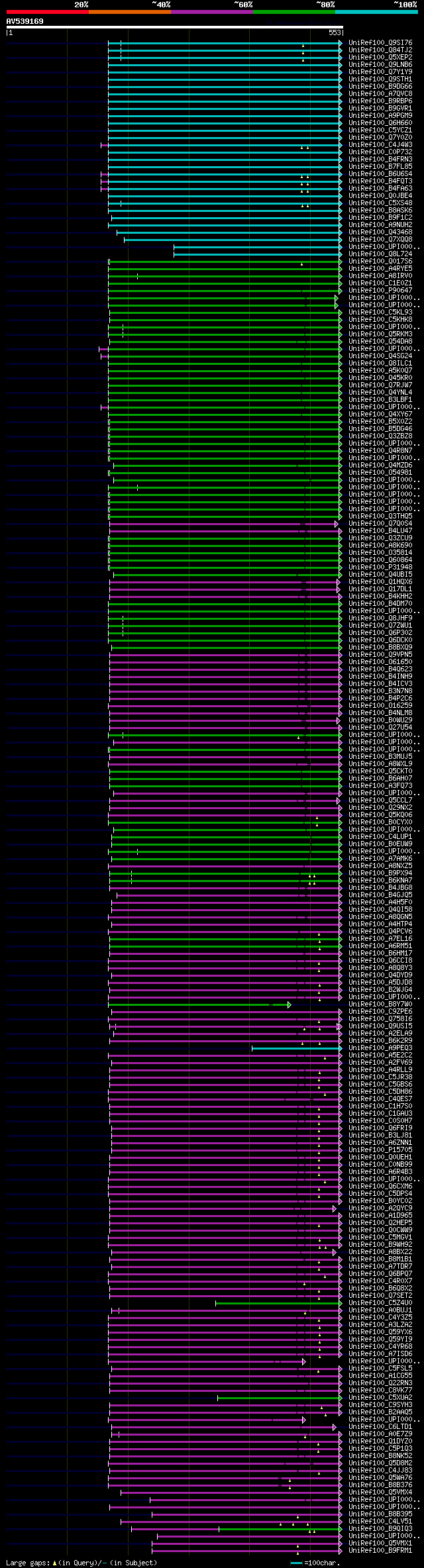Click the red 20% identity legend segment

[47, 12]
